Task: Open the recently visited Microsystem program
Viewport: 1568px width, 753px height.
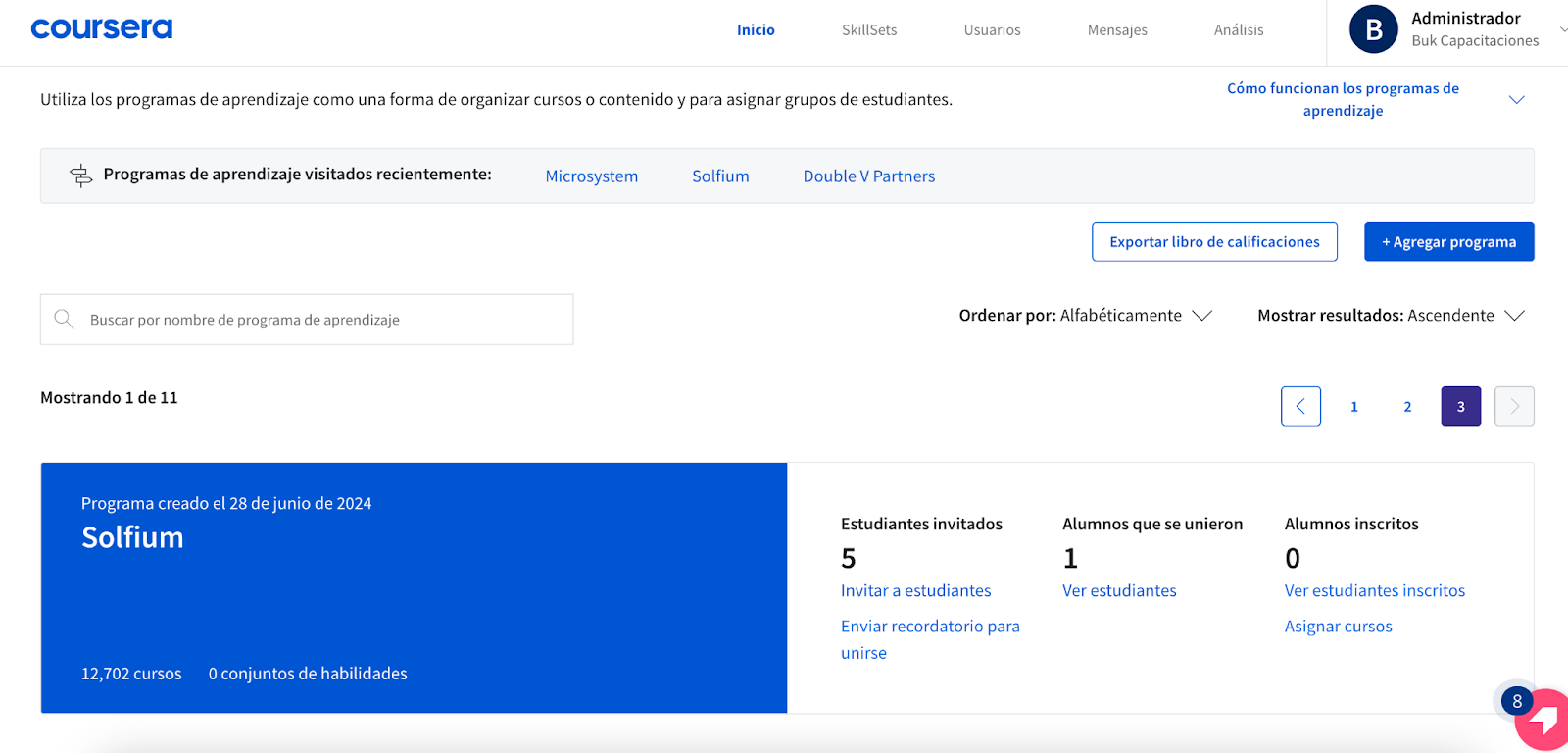Action: pos(591,176)
